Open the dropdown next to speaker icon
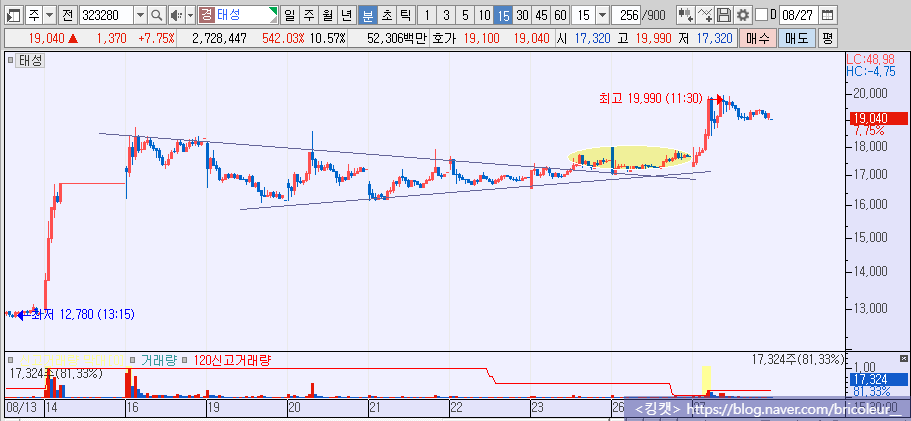911x421 pixels. pyautogui.click(x=190, y=15)
